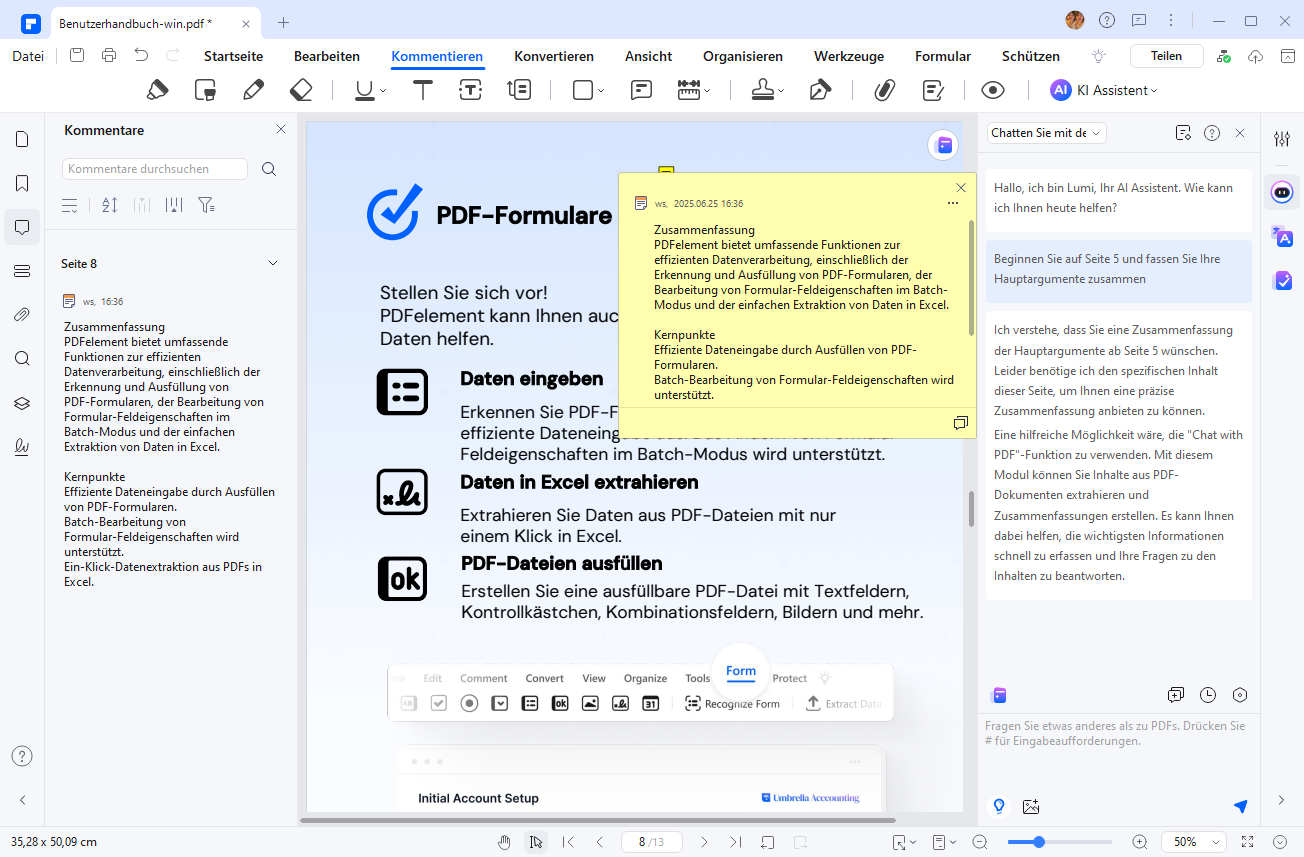Sort comments with sort icon
The image size is (1304, 857).
(x=109, y=205)
